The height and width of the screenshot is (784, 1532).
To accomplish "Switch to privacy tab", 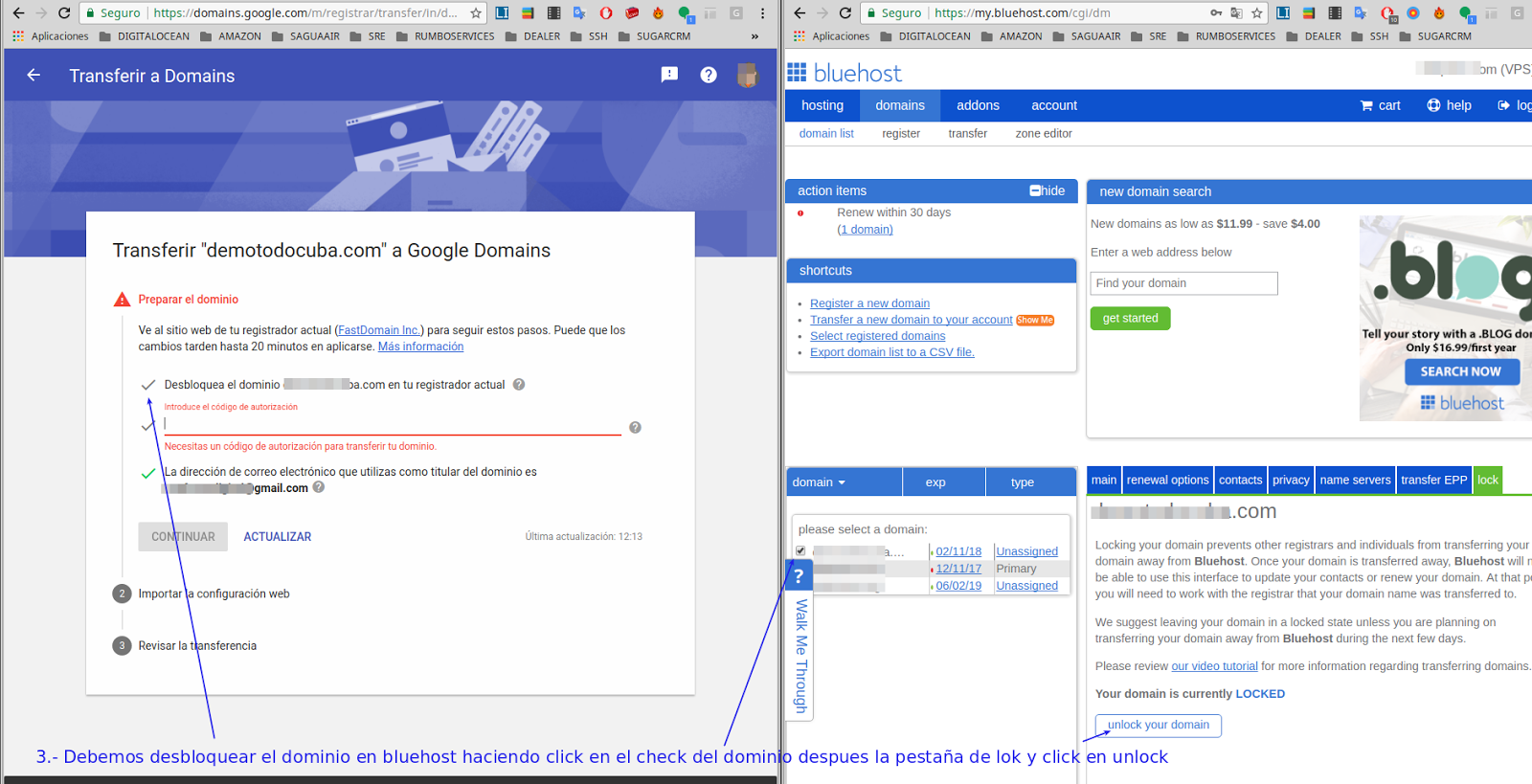I will tap(1291, 481).
